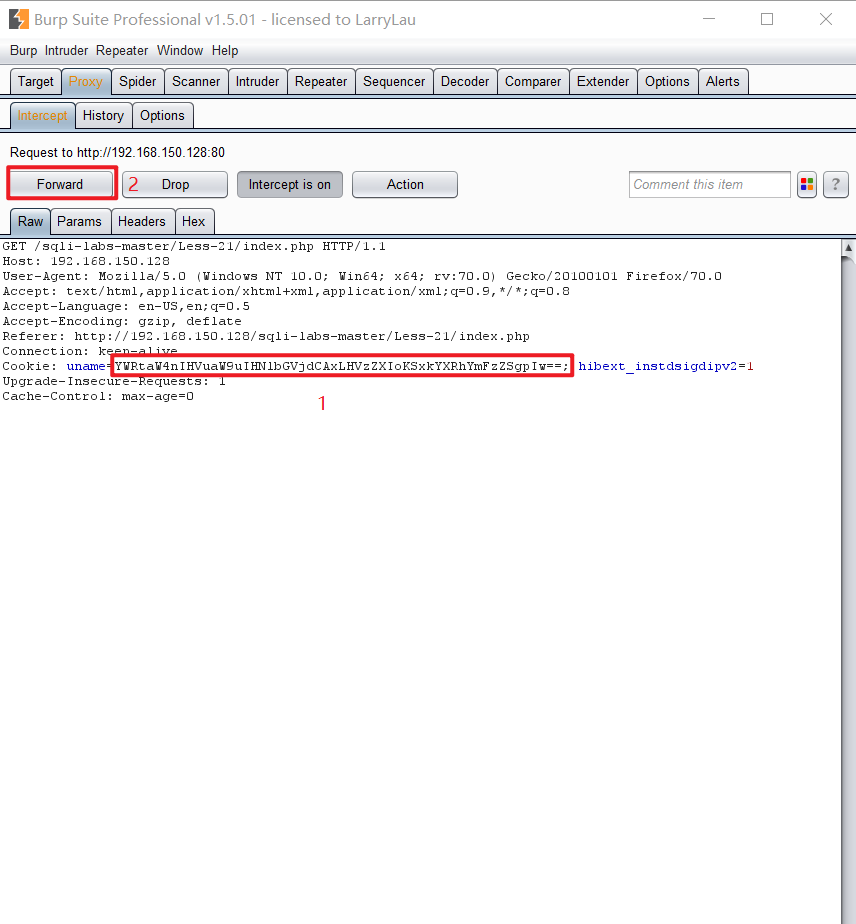
Task: Select the Raw request view tab
Action: pyautogui.click(x=30, y=222)
